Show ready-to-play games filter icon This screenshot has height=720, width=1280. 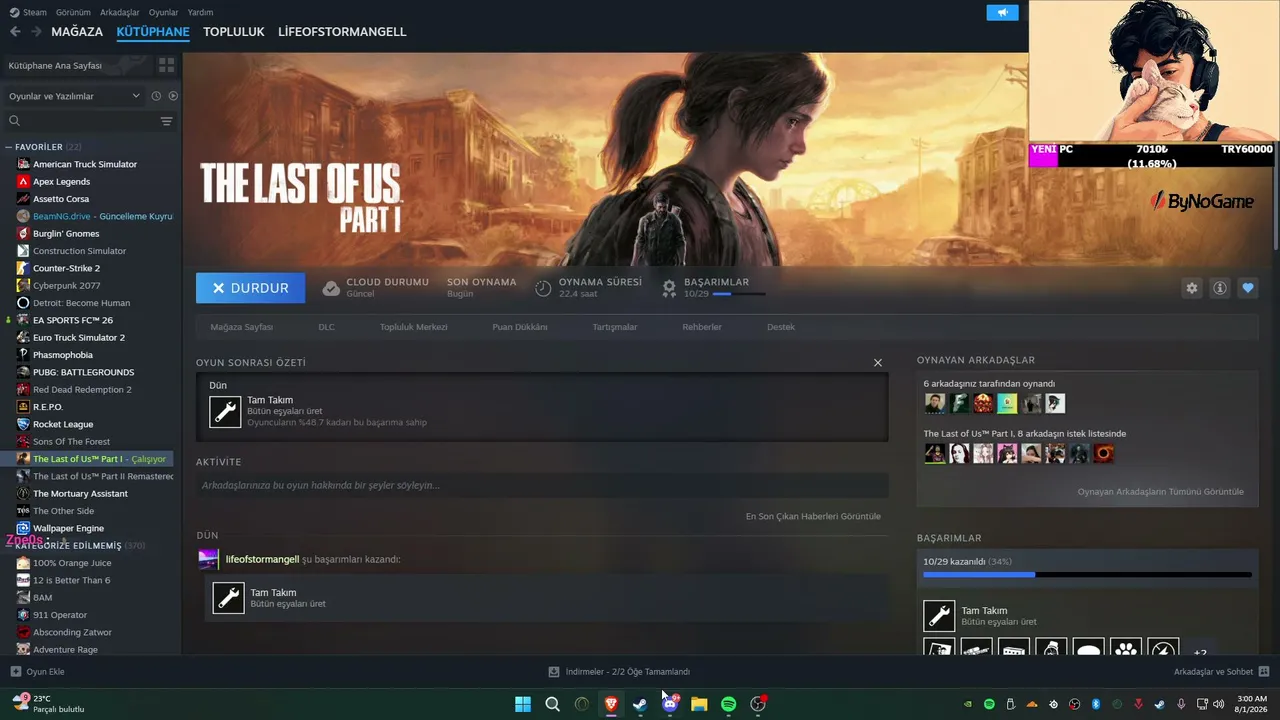[173, 96]
